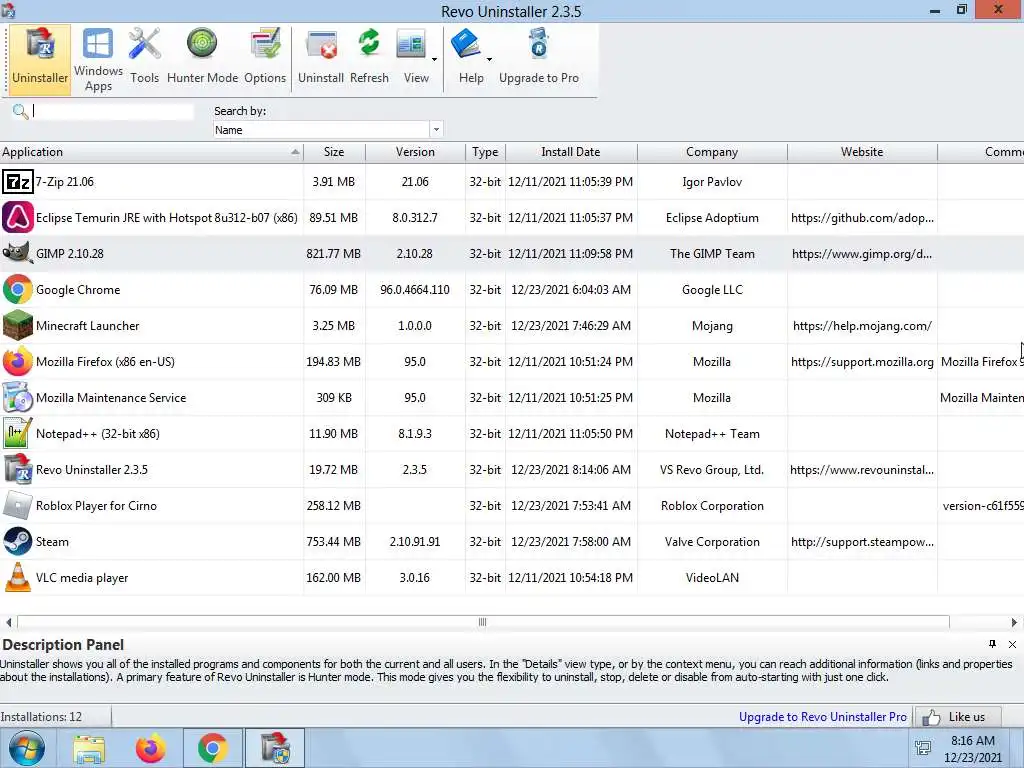Screen dimensions: 1024x768
Task: Expand the View dropdown arrow
Action: pyautogui.click(x=434, y=59)
